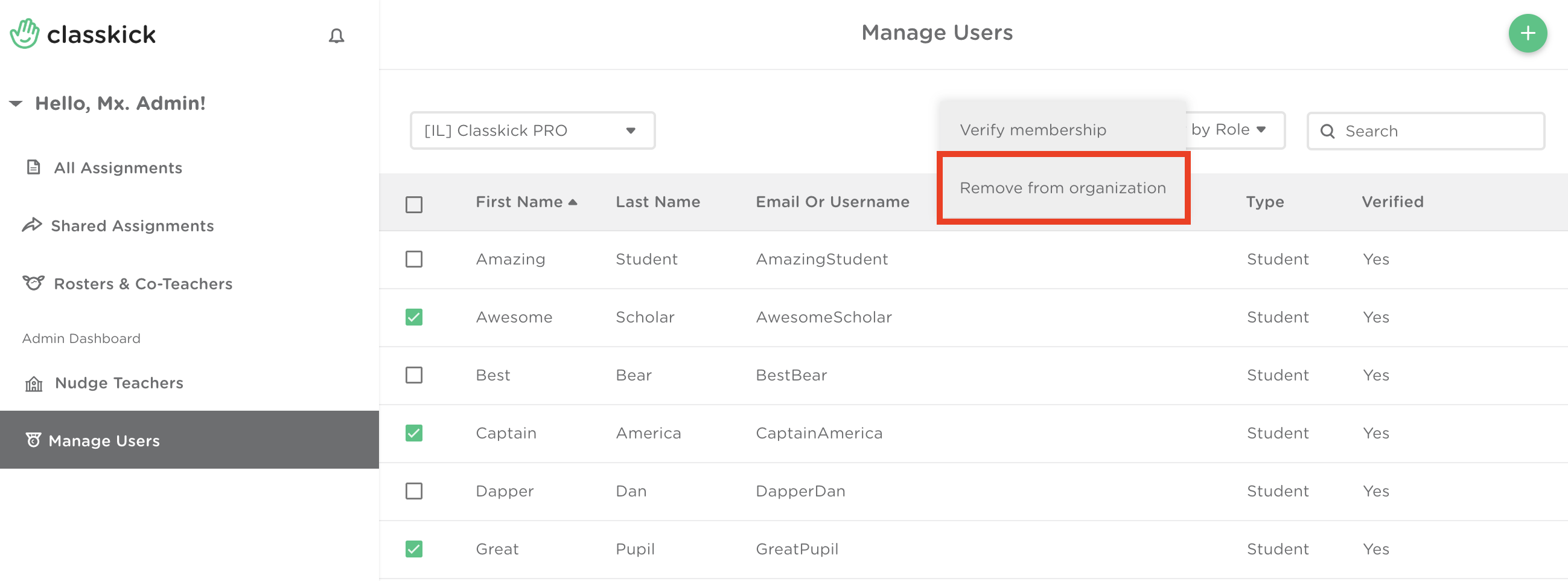Image resolution: width=1568 pixels, height=581 pixels.
Task: Choose Remove from organization option
Action: [1062, 188]
